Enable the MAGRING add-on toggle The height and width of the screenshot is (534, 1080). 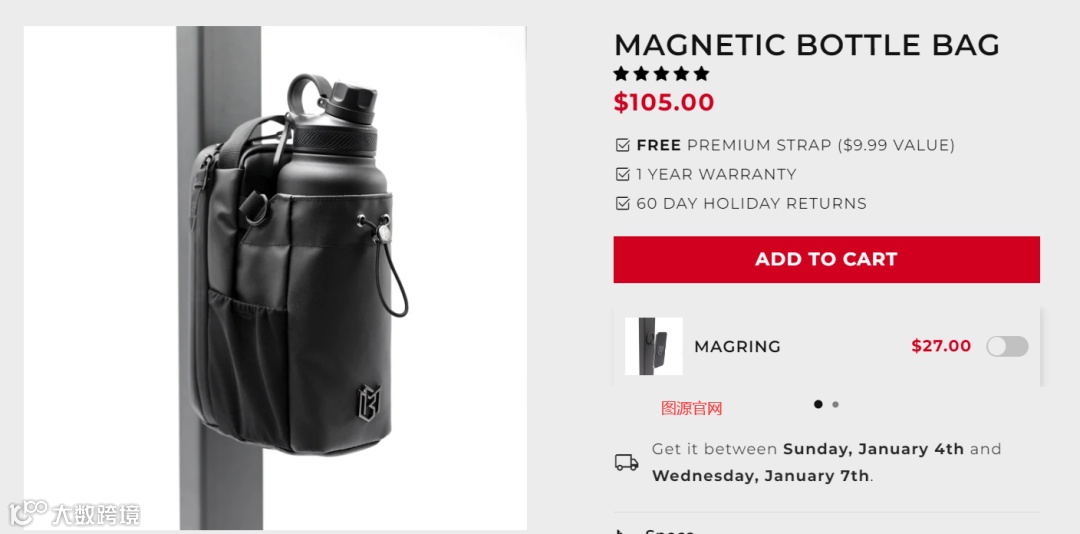point(1007,346)
